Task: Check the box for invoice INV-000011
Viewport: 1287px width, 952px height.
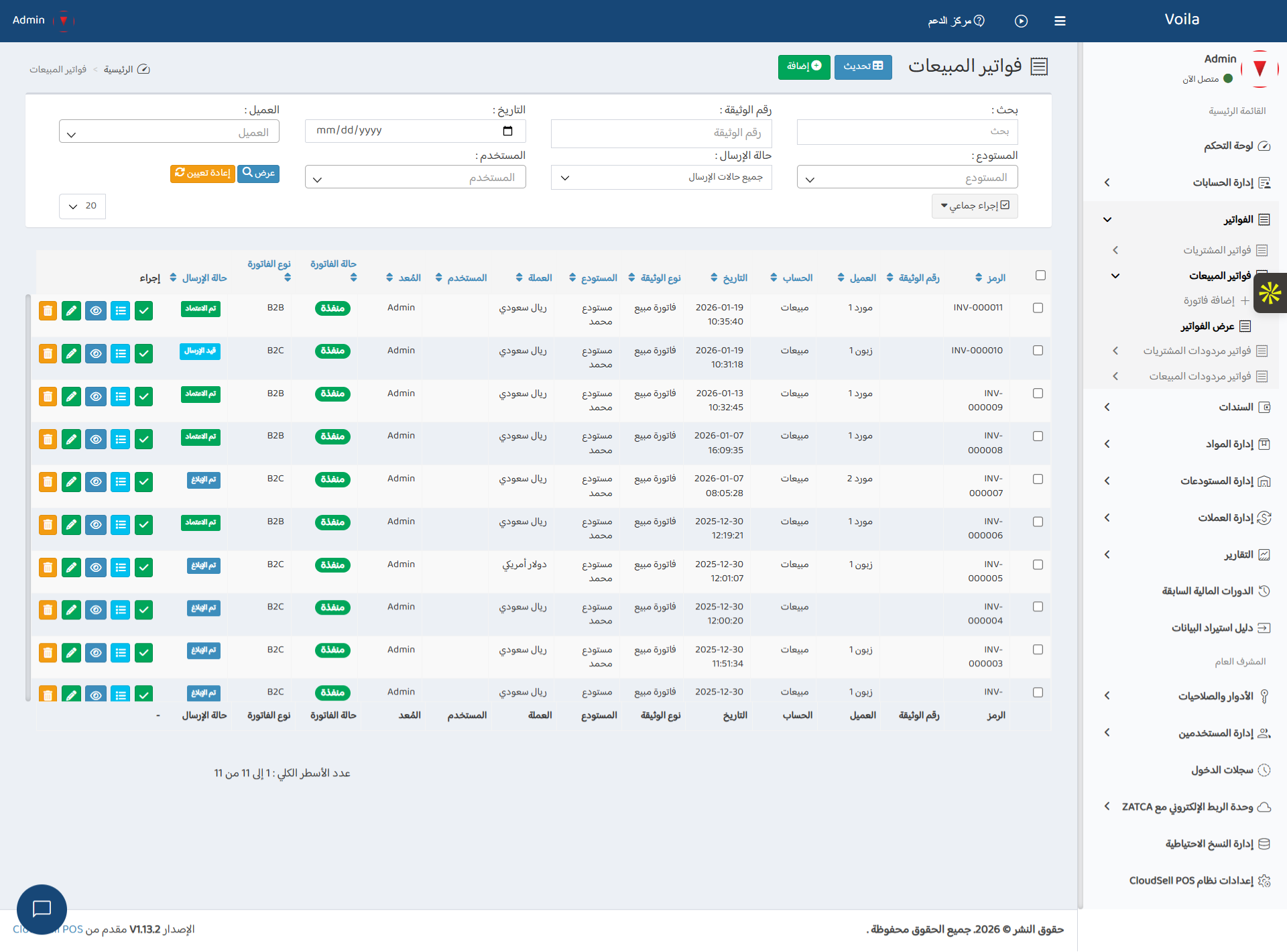Action: (x=1038, y=308)
